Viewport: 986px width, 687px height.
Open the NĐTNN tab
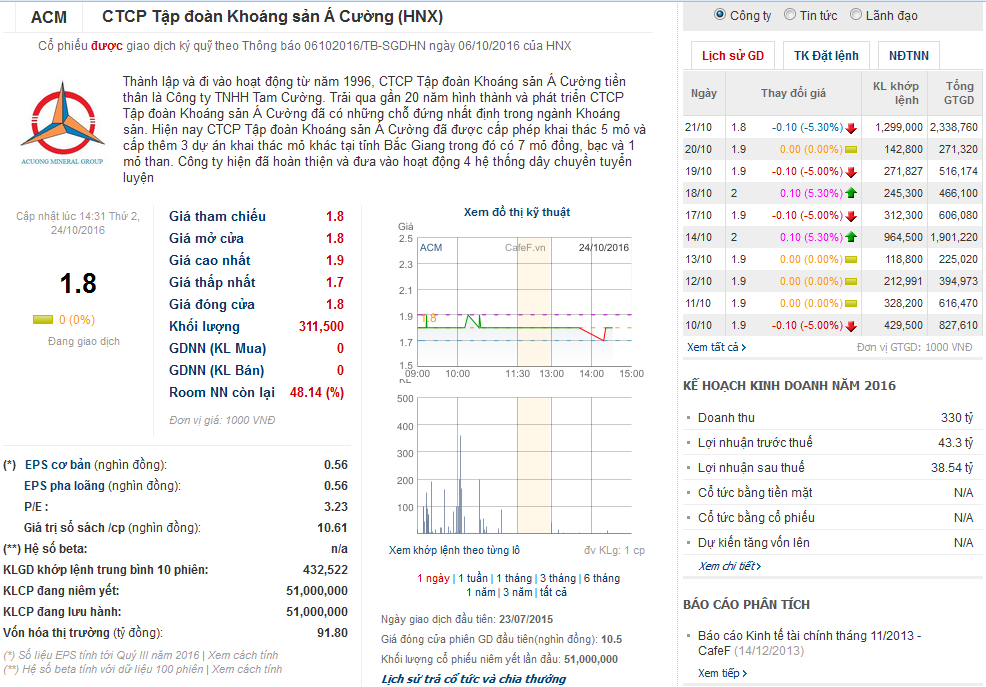(x=909, y=56)
